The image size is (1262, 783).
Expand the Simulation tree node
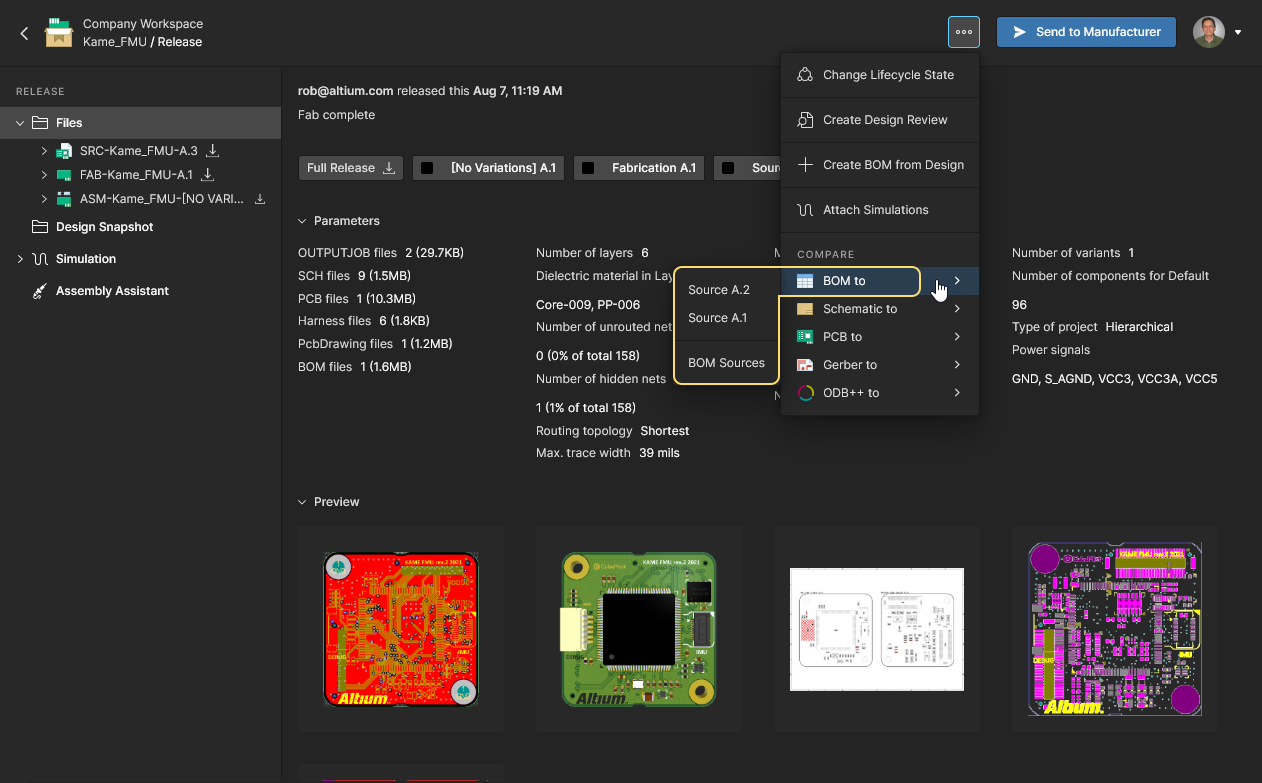point(19,259)
